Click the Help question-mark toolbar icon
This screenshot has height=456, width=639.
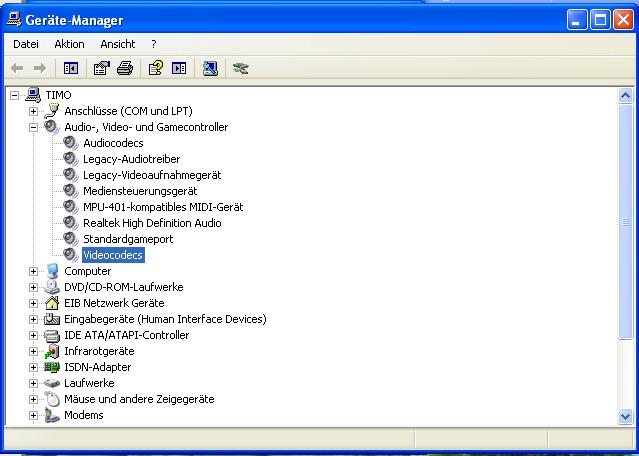tap(156, 68)
